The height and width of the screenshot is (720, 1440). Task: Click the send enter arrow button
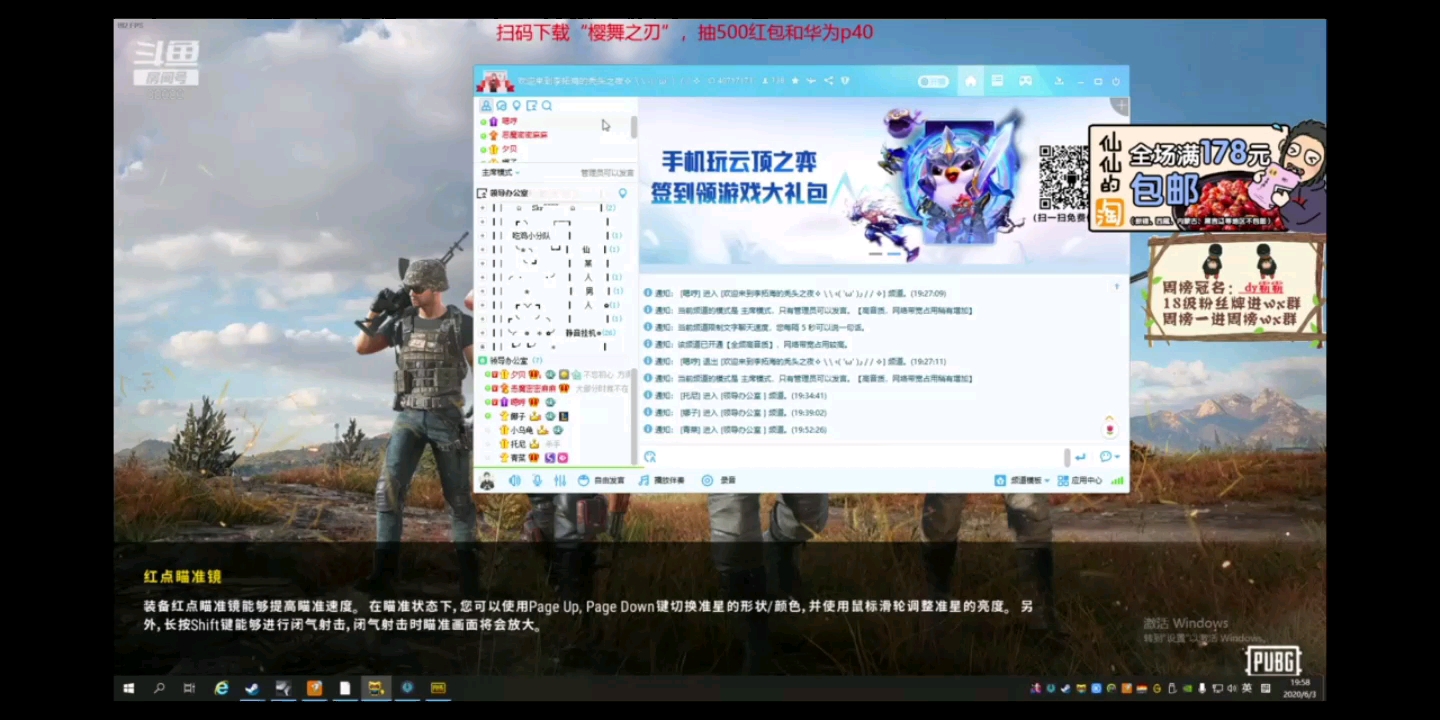click(1080, 457)
